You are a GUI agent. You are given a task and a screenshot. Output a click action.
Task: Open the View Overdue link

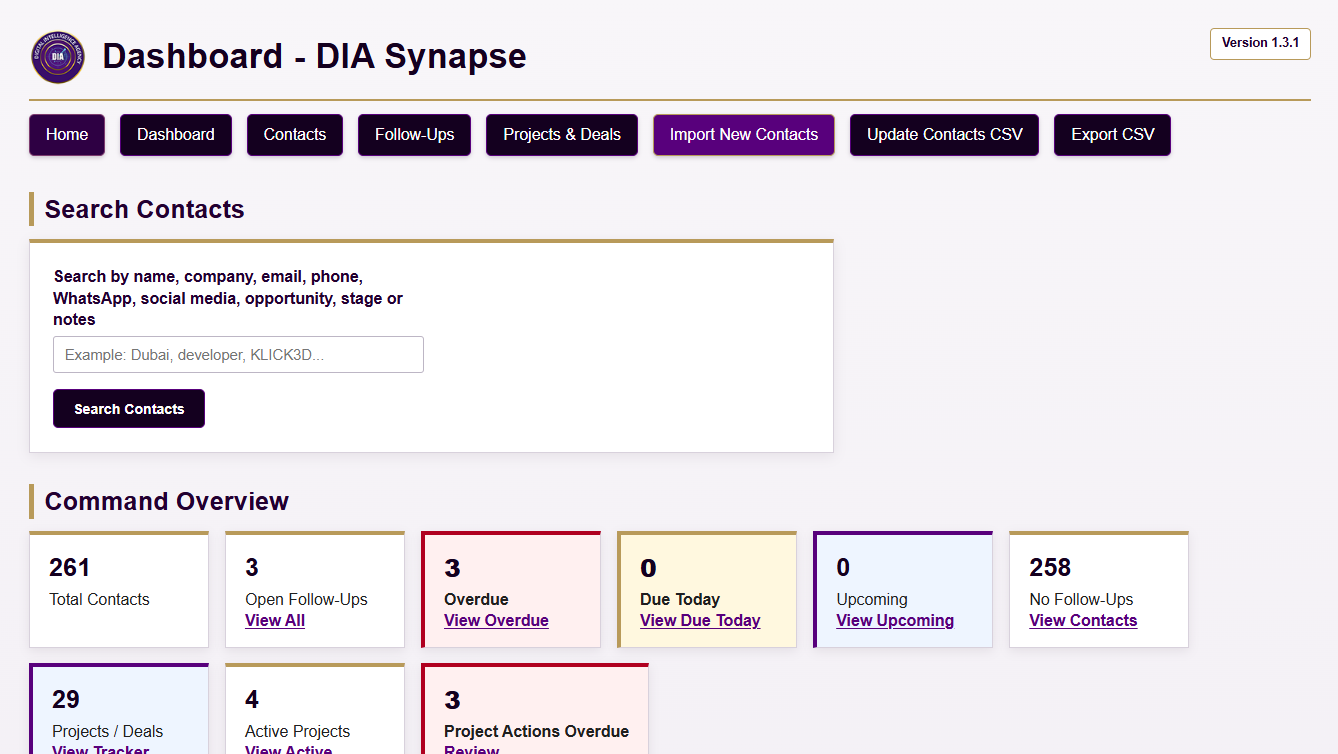[x=496, y=620]
